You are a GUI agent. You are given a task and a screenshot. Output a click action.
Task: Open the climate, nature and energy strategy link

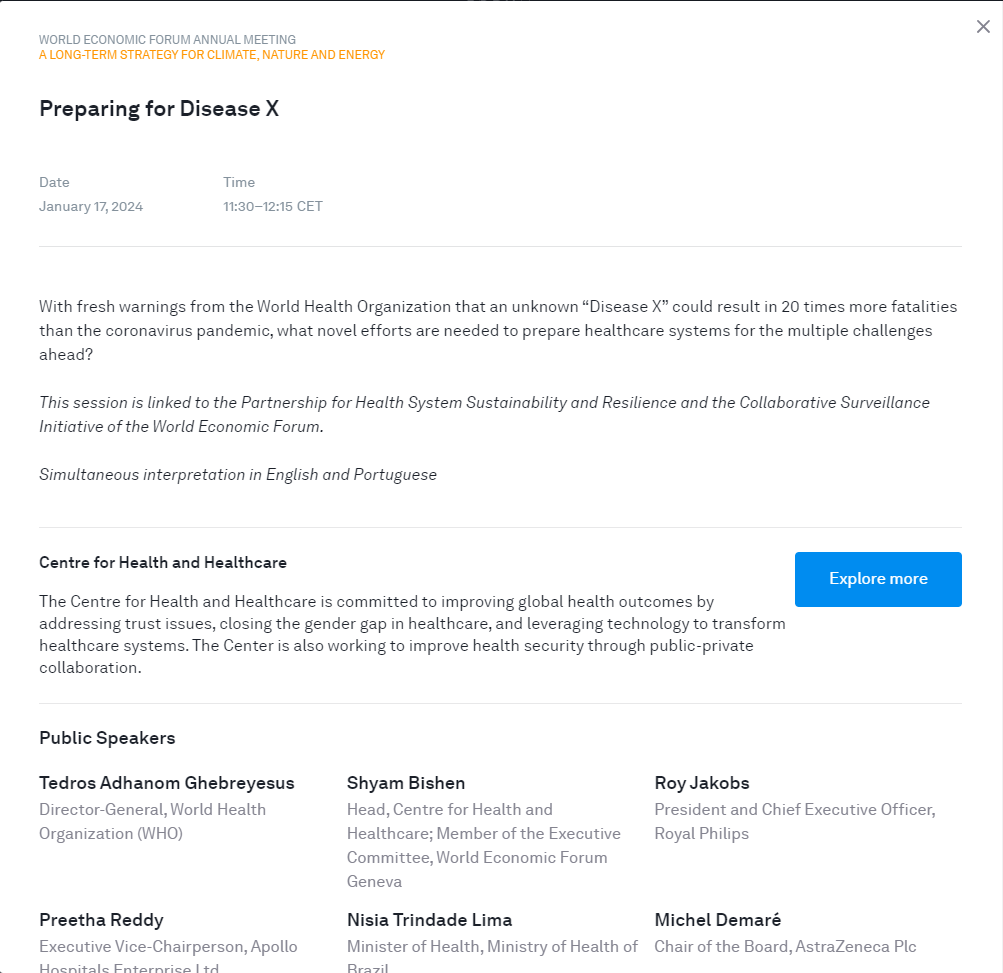pos(211,55)
